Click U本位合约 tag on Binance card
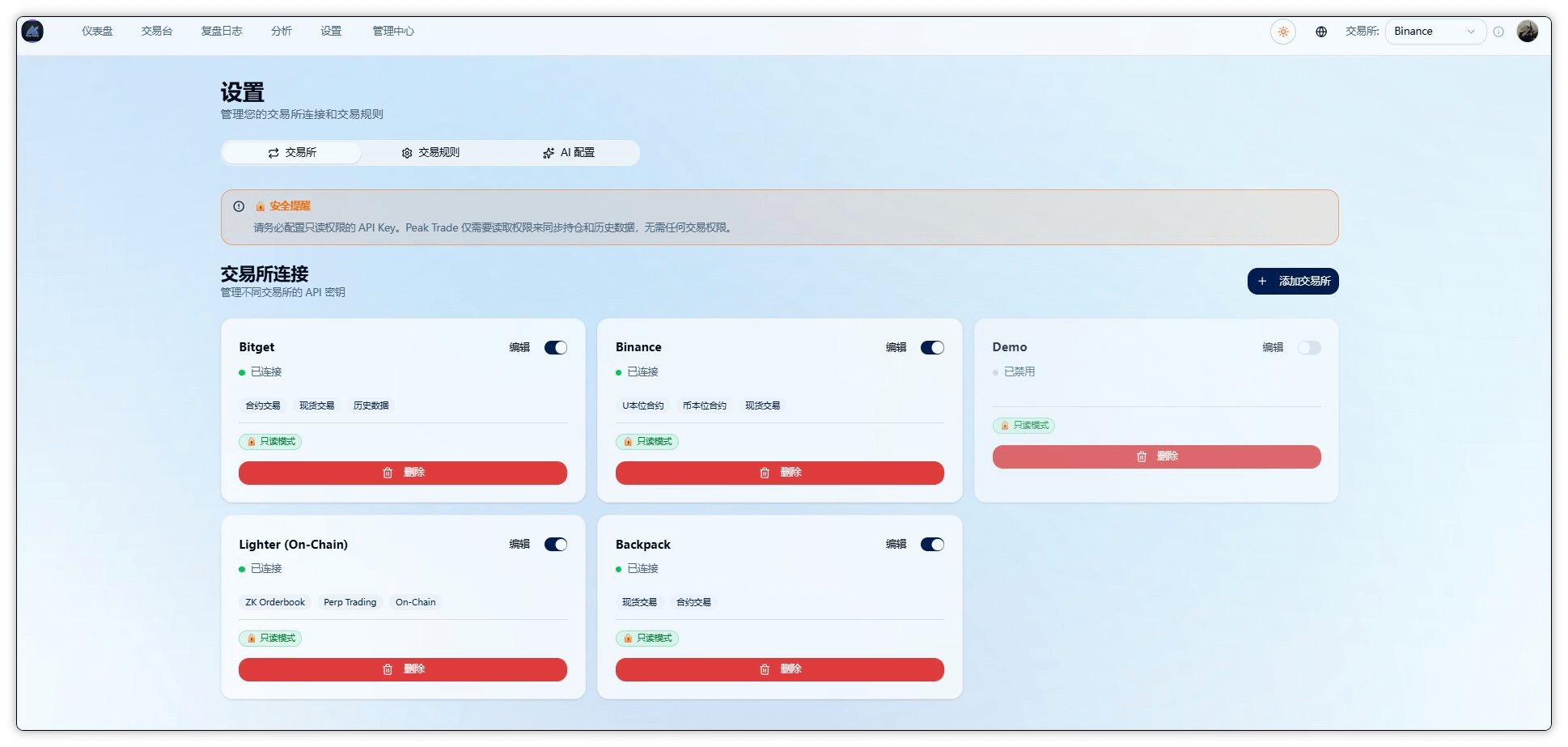The width and height of the screenshot is (1568, 747). coord(643,405)
